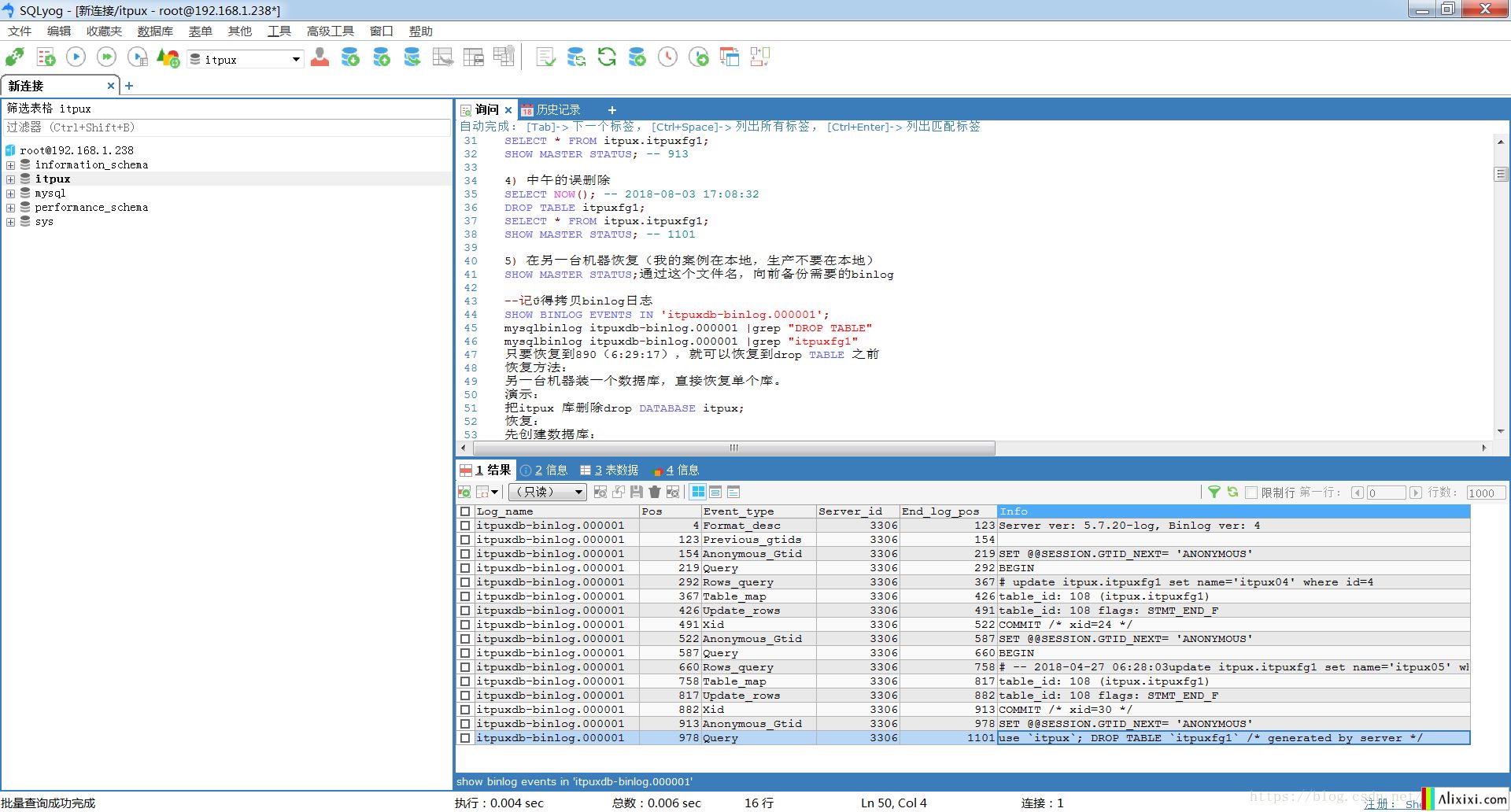Open the scheduled backup clock icon
This screenshot has height=812, width=1511.
coord(667,57)
